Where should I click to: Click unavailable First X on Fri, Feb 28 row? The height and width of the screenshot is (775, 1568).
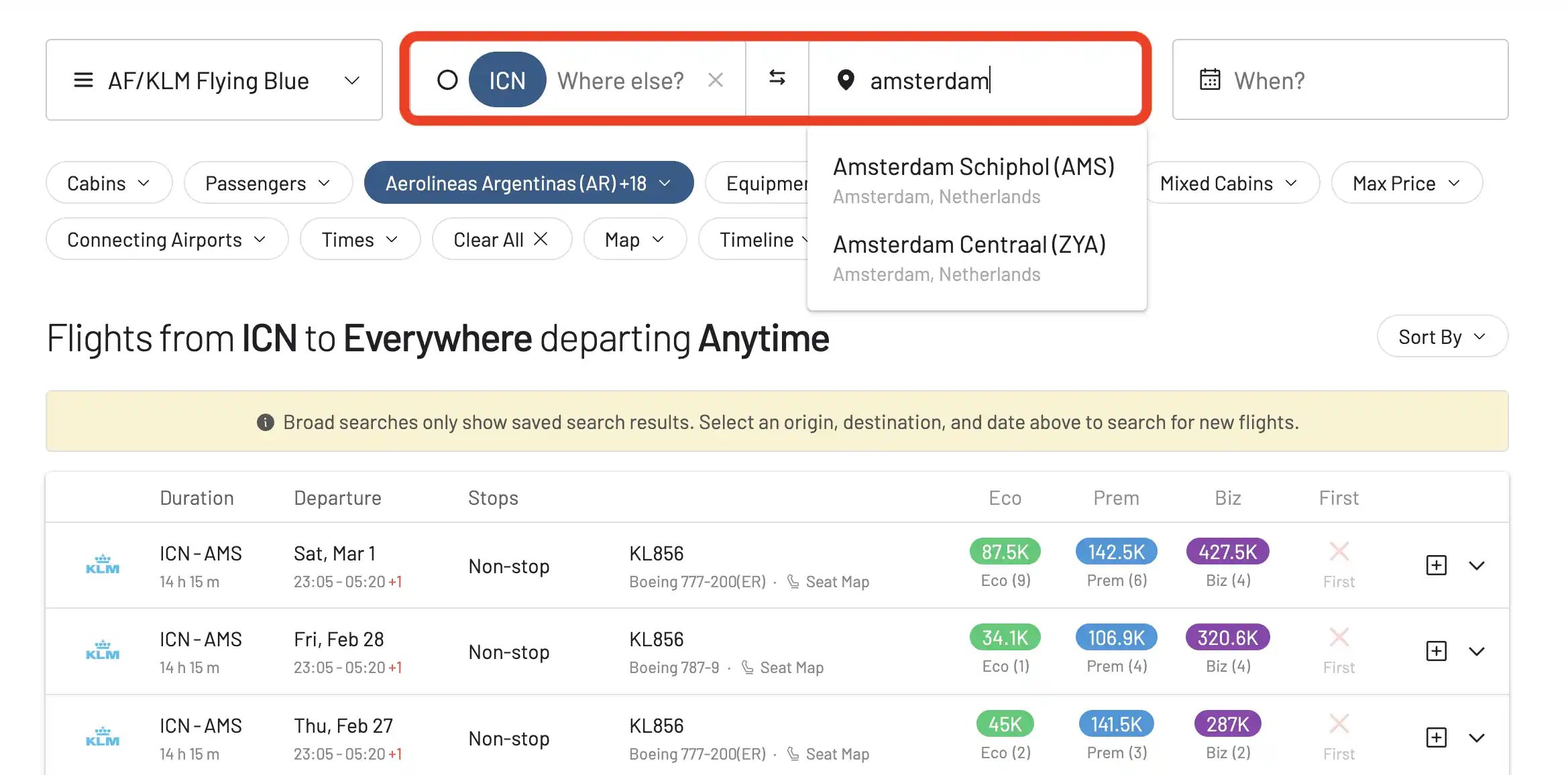pyautogui.click(x=1339, y=638)
